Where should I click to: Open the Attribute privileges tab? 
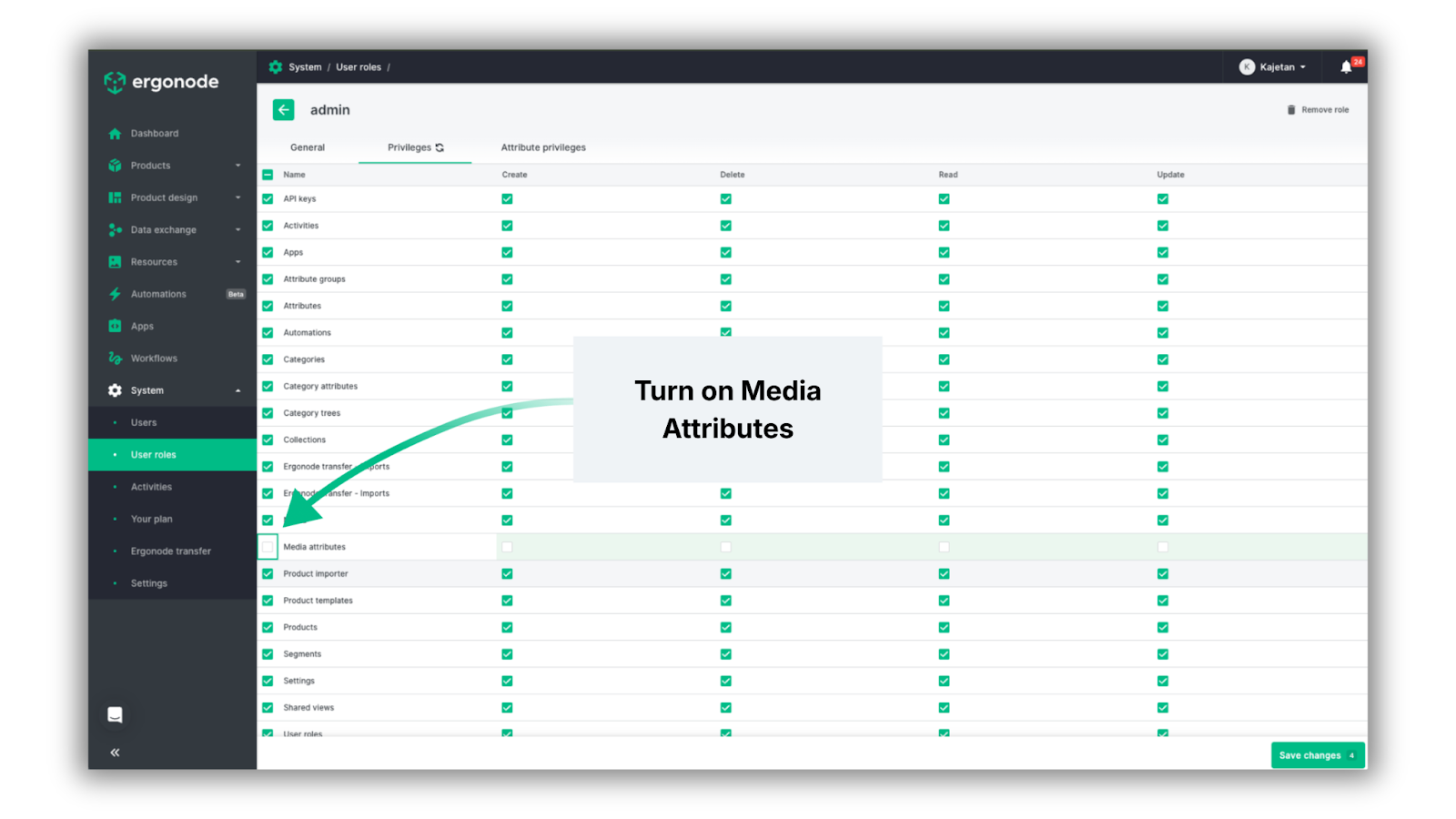point(543,147)
